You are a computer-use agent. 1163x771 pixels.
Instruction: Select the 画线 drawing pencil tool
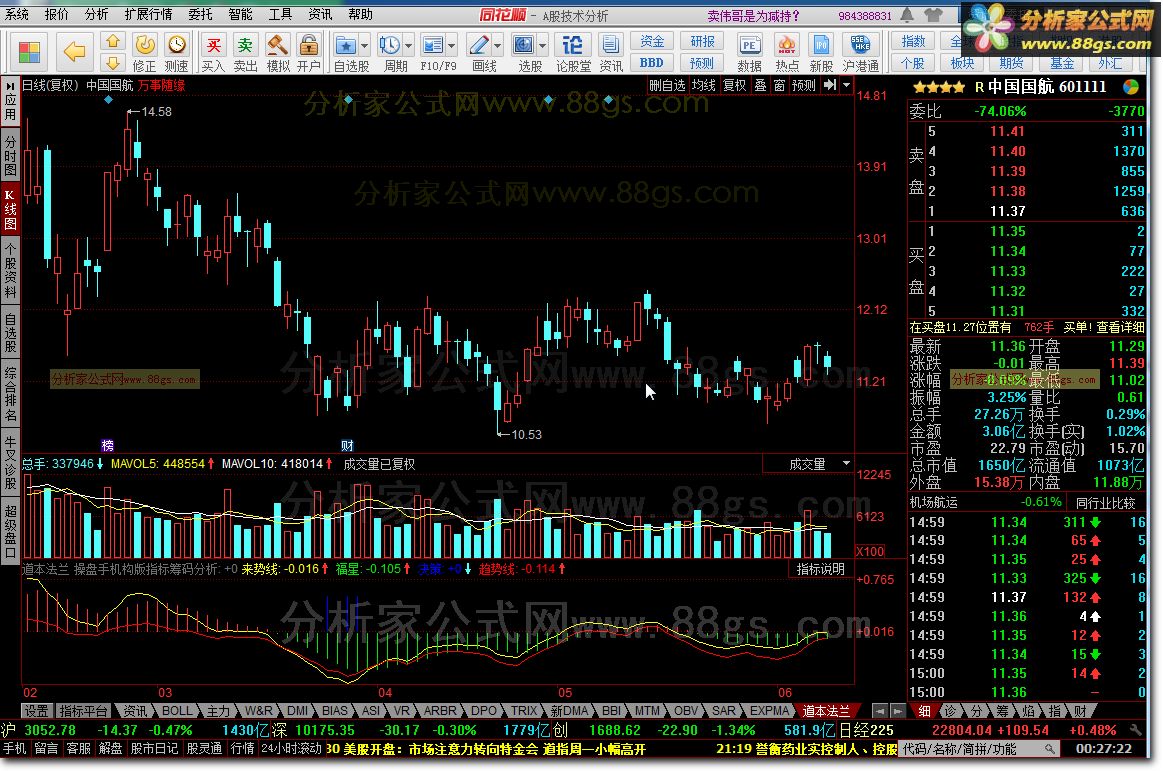coord(479,46)
